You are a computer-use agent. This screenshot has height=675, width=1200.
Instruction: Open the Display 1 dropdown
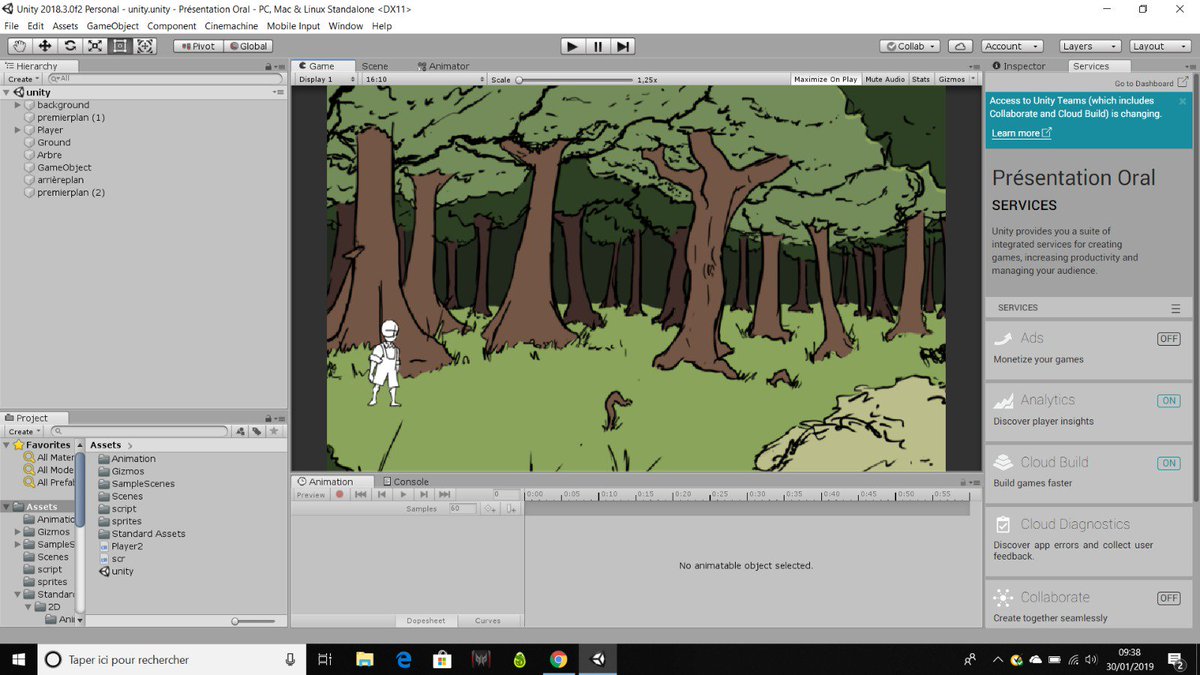tap(328, 79)
